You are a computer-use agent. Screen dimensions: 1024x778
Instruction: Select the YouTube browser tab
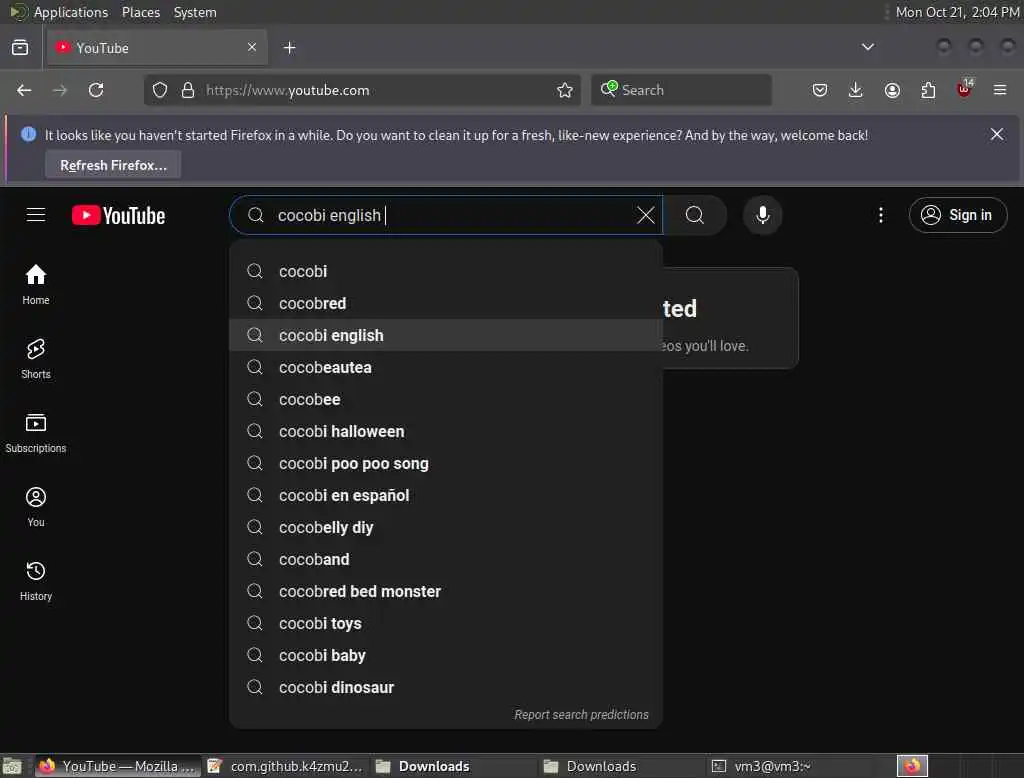click(x=157, y=48)
